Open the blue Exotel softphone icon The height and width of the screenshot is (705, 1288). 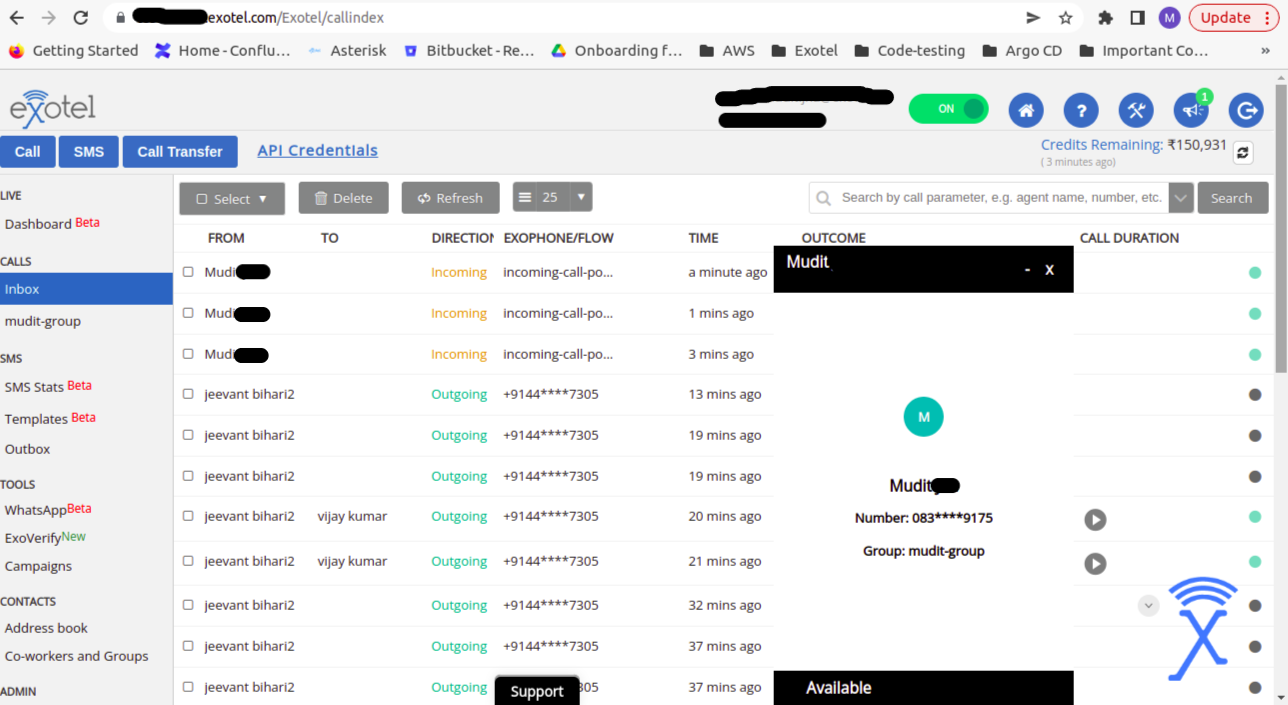coord(1202,628)
